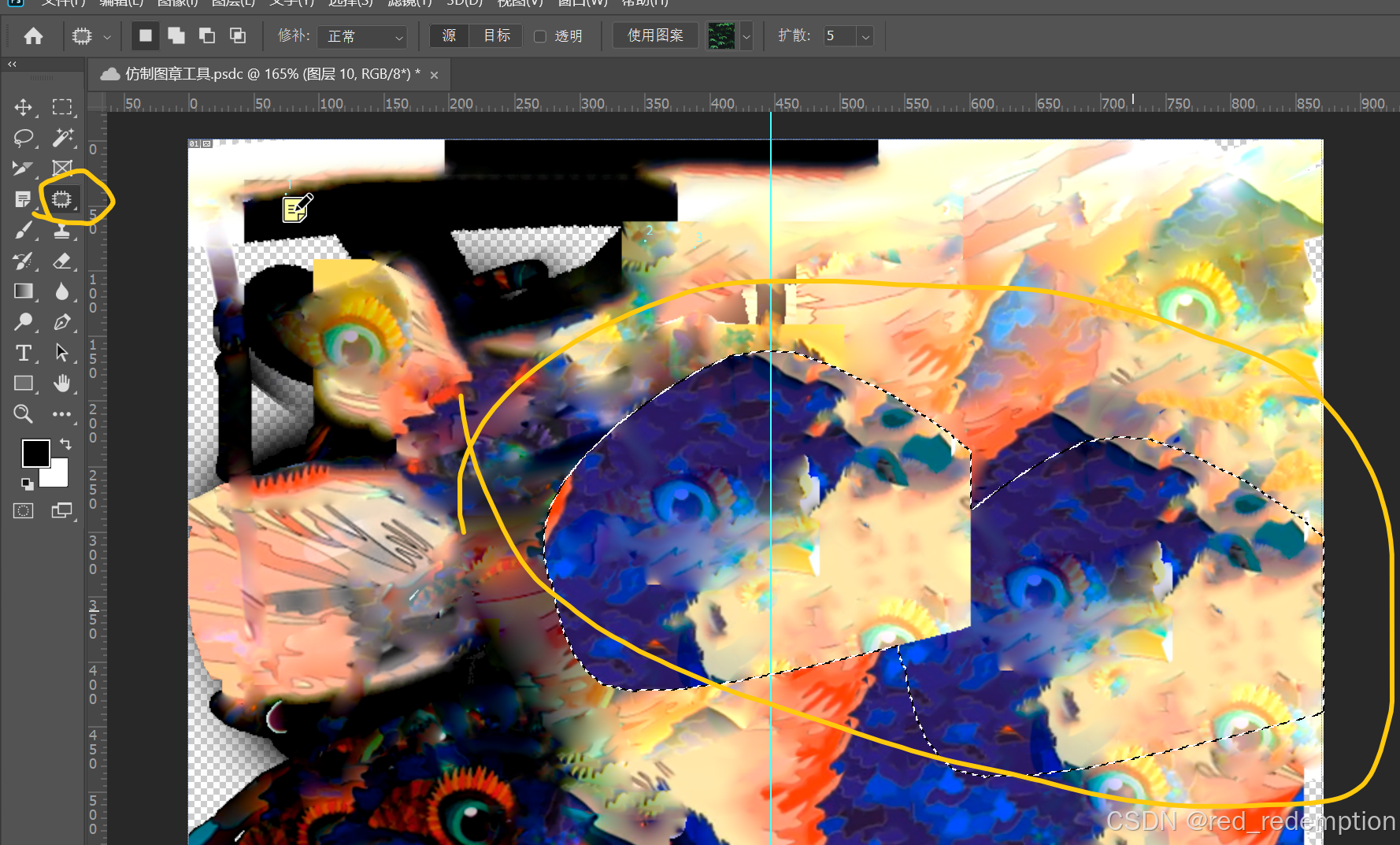Switch patch mode to 源
1400x845 pixels.
pyautogui.click(x=450, y=36)
